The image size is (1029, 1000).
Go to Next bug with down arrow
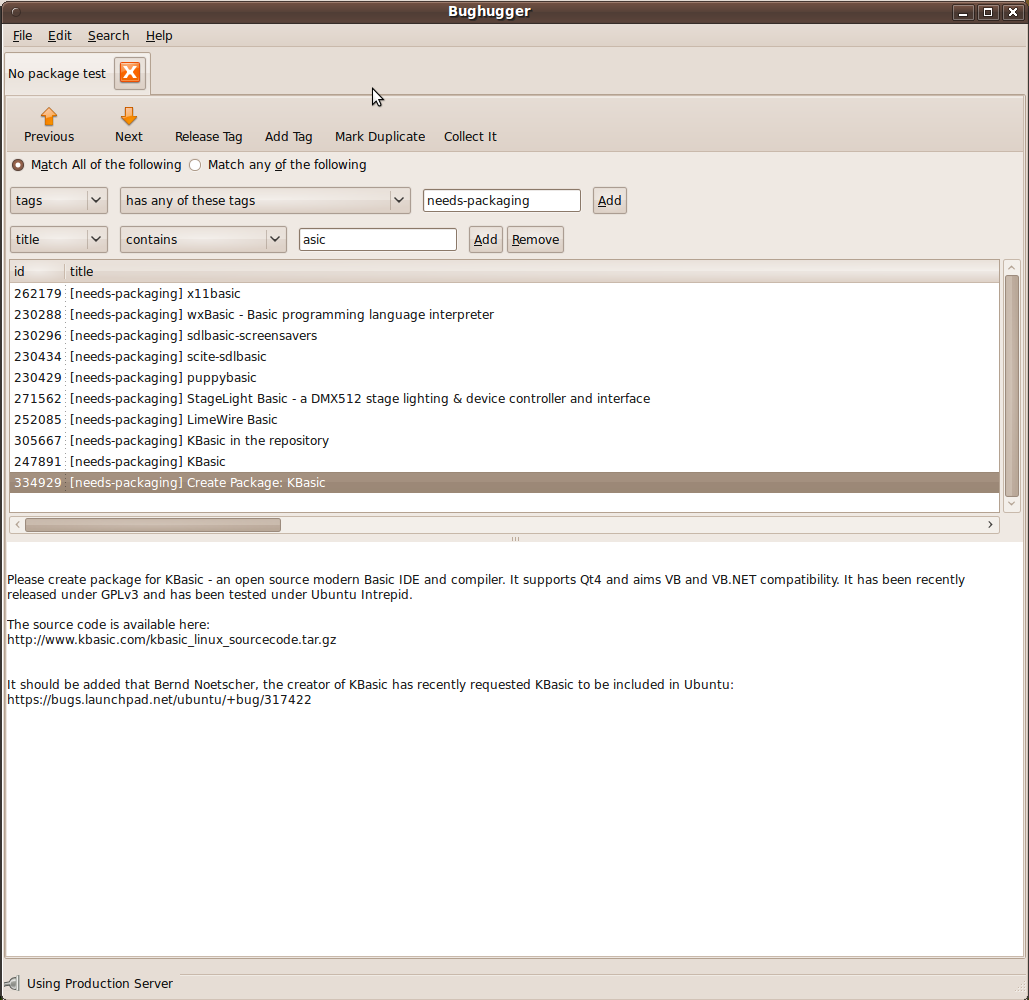point(129,125)
